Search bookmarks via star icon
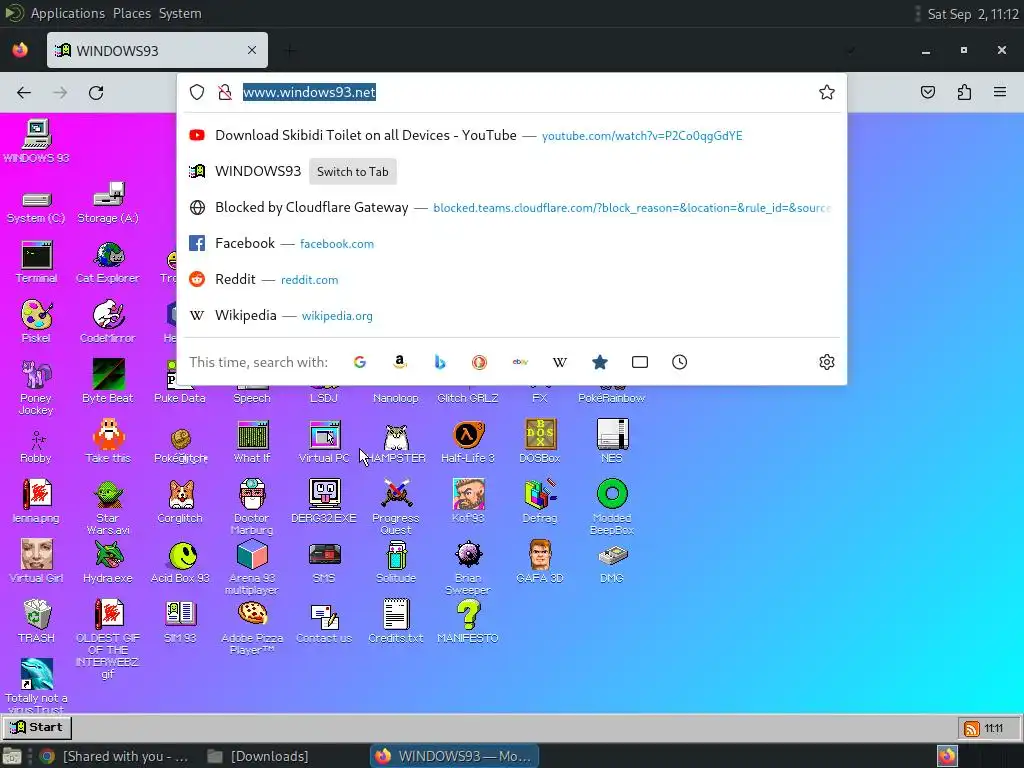Screen dimensions: 1024x768 600,362
